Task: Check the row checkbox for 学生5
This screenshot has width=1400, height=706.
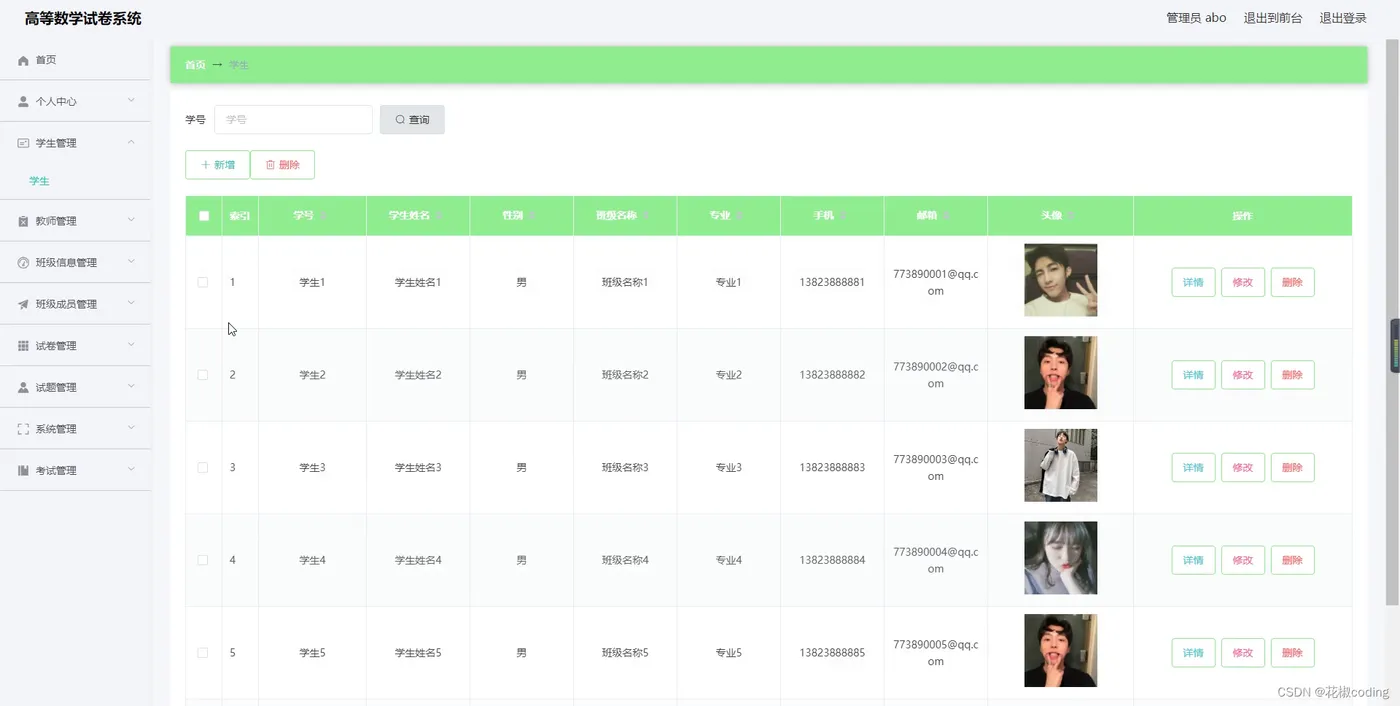Action: [x=203, y=653]
